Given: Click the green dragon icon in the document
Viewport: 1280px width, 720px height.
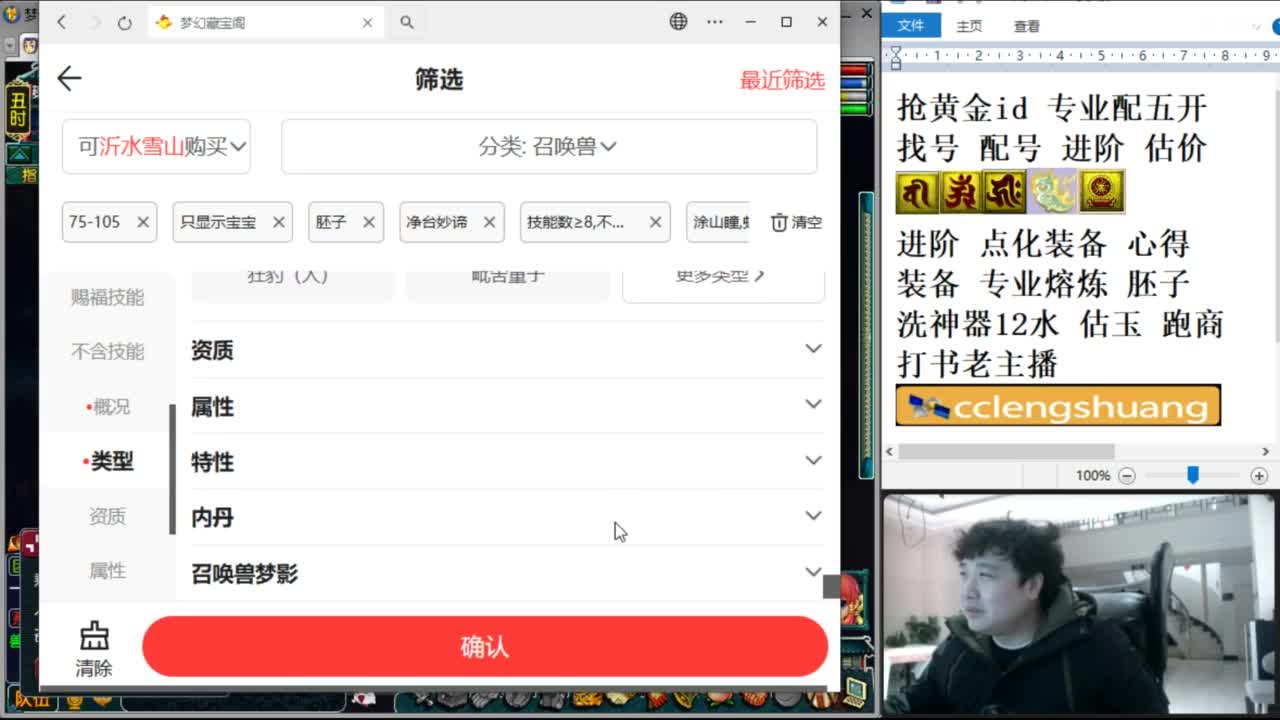Looking at the screenshot, I should coord(1052,191).
